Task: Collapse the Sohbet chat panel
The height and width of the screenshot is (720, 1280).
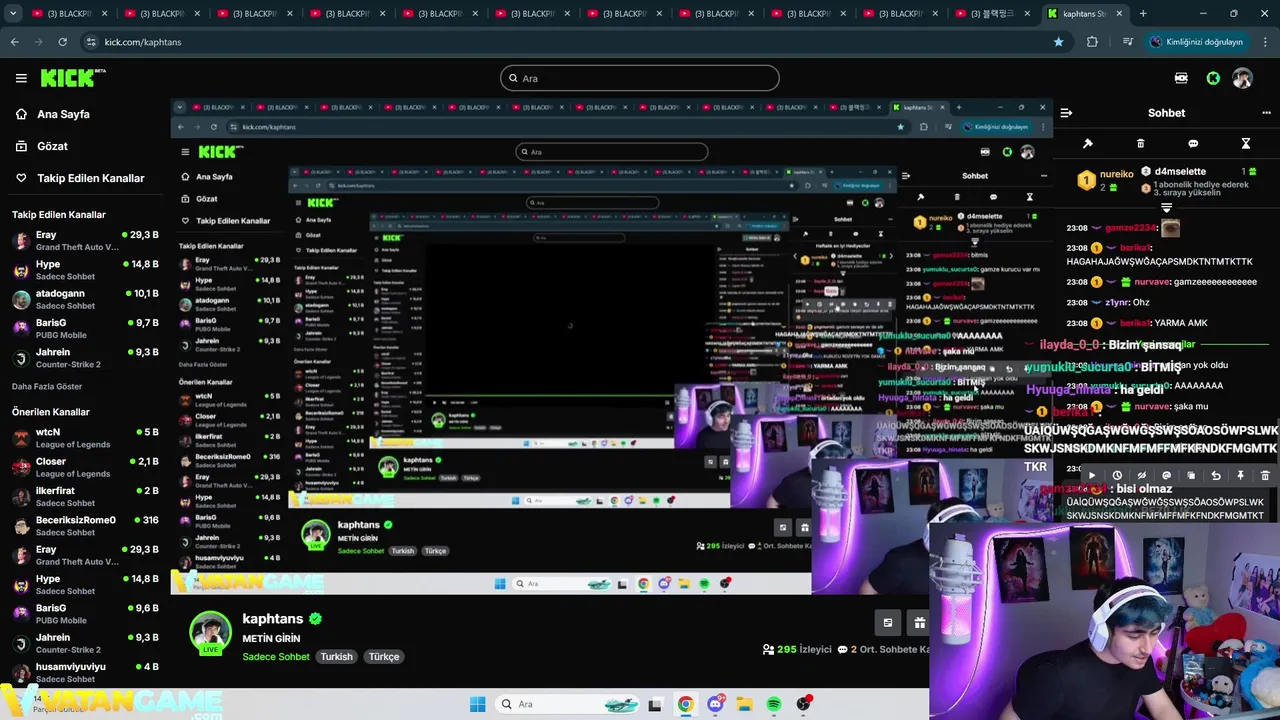Action: pyautogui.click(x=1066, y=113)
